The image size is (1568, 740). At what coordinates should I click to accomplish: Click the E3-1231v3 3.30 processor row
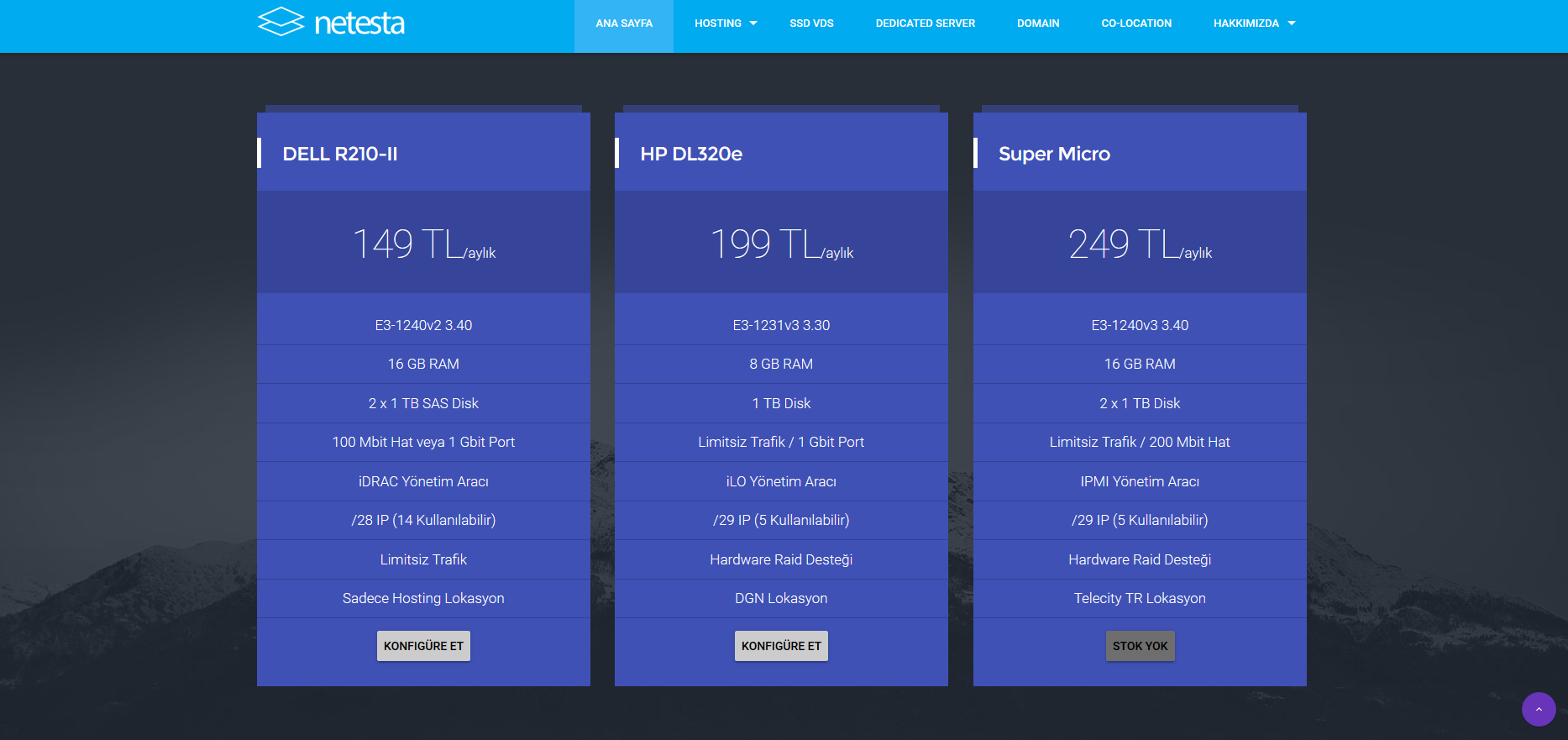coord(781,325)
